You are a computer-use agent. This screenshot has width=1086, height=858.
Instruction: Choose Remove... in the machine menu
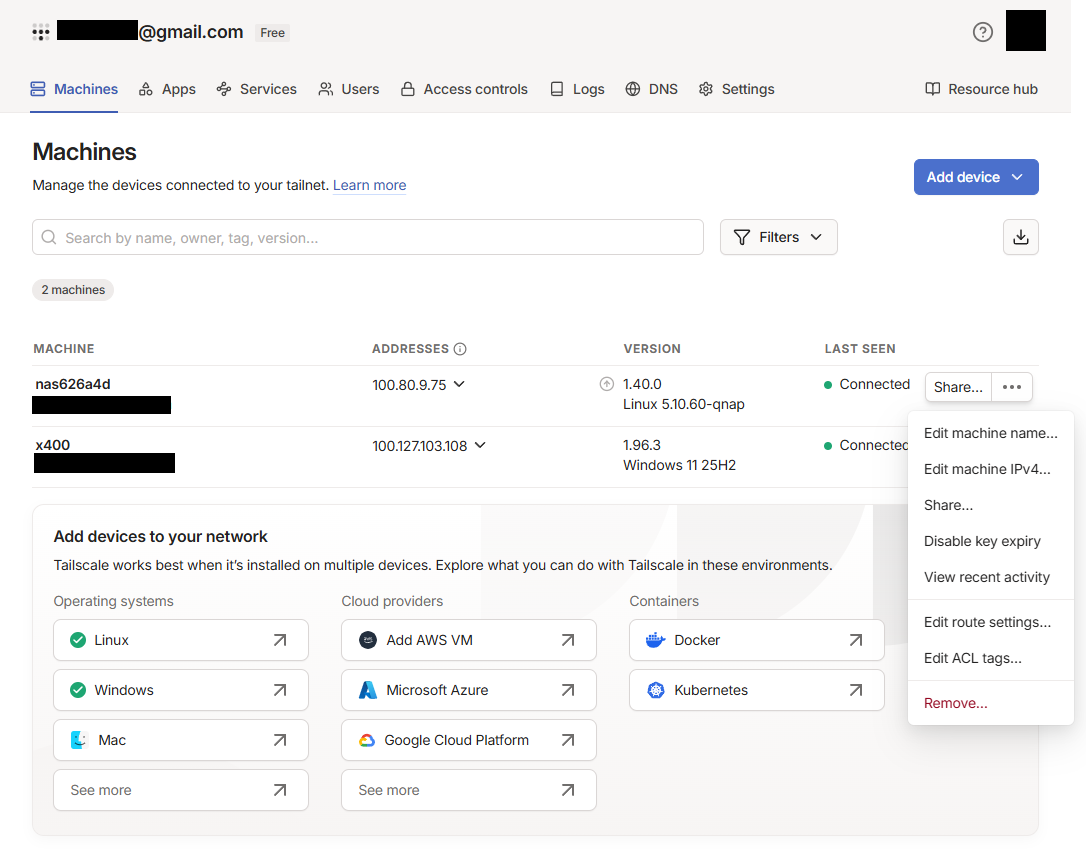955,703
